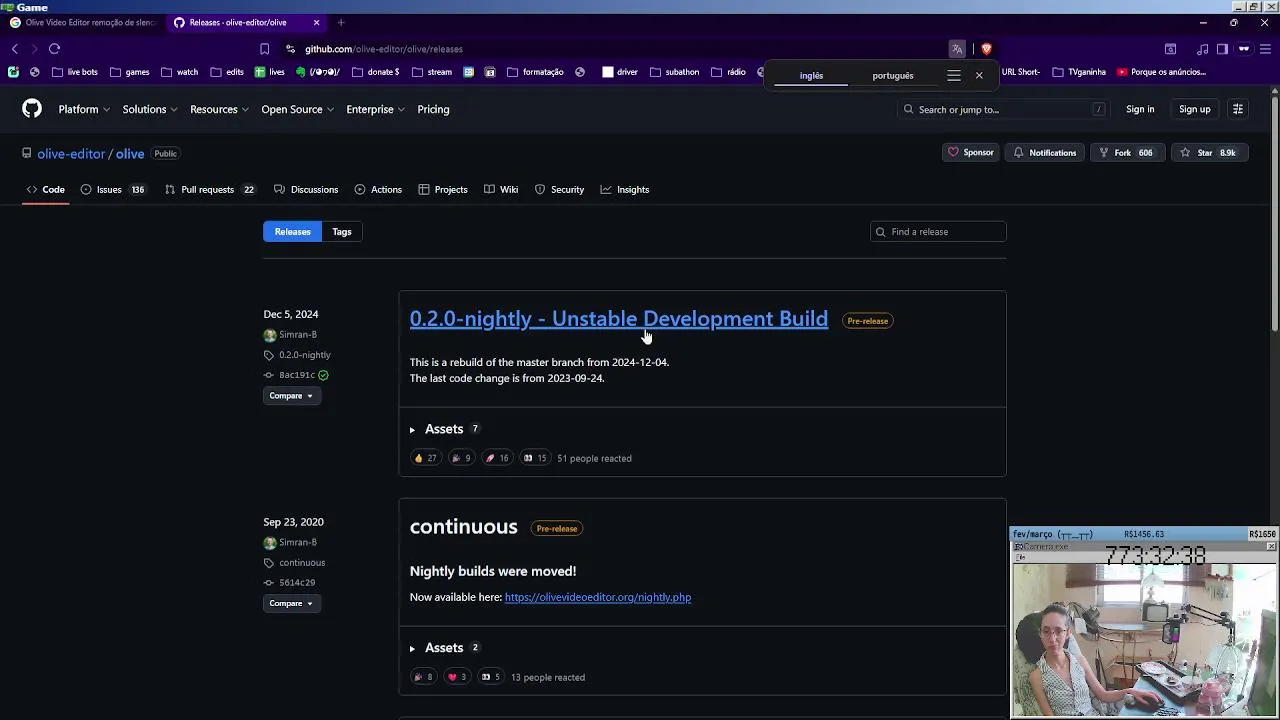Open the Actions tab

(378, 189)
